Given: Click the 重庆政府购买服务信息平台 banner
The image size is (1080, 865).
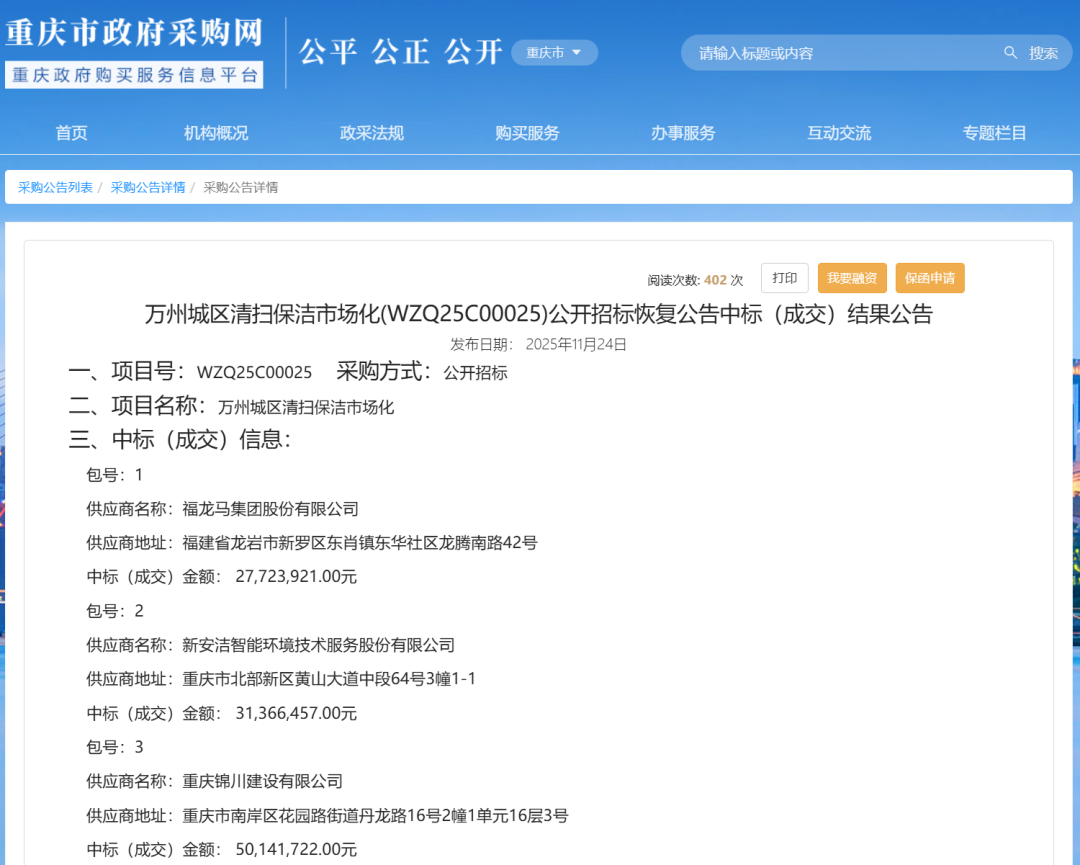Looking at the screenshot, I should 134,75.
